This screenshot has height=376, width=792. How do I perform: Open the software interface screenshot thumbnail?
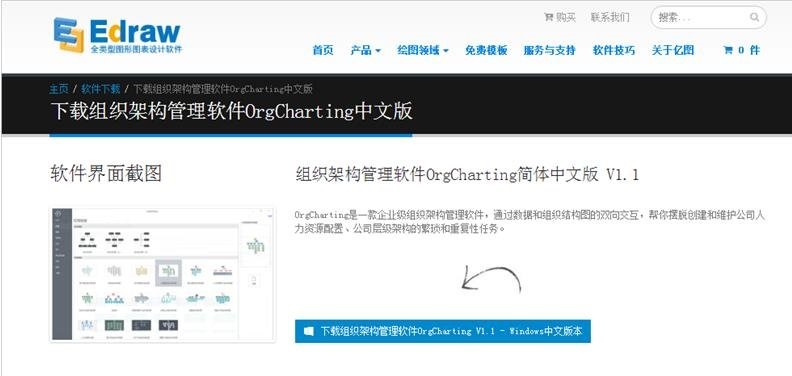[x=163, y=274]
